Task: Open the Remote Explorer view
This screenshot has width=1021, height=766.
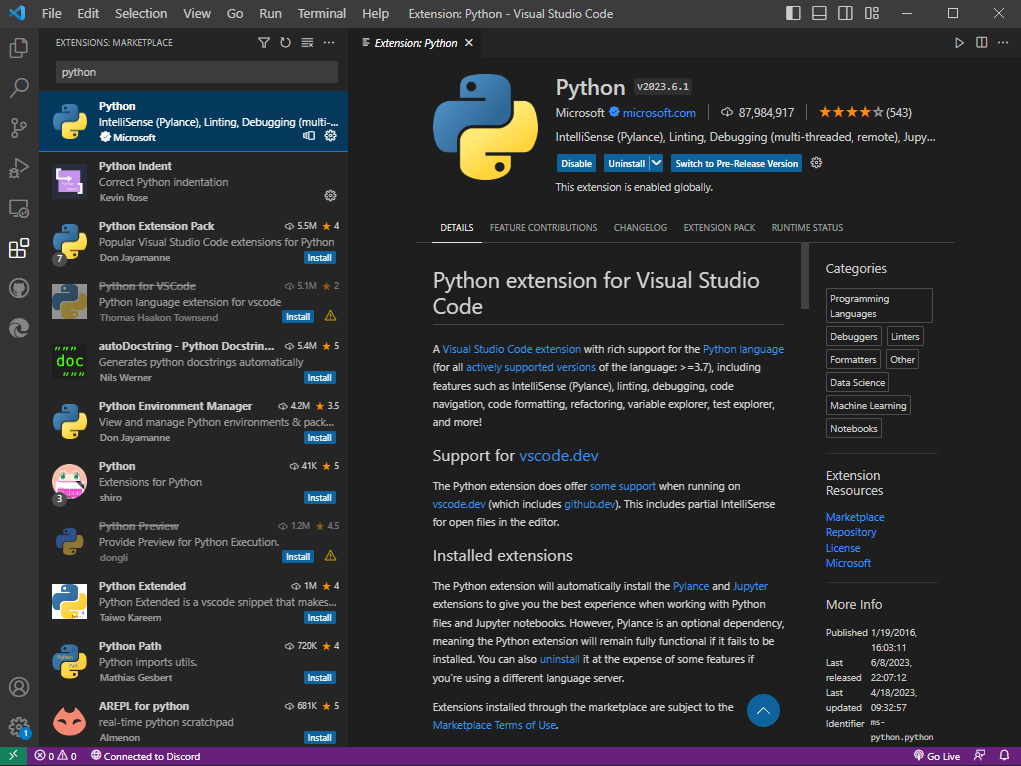Action: click(x=19, y=208)
